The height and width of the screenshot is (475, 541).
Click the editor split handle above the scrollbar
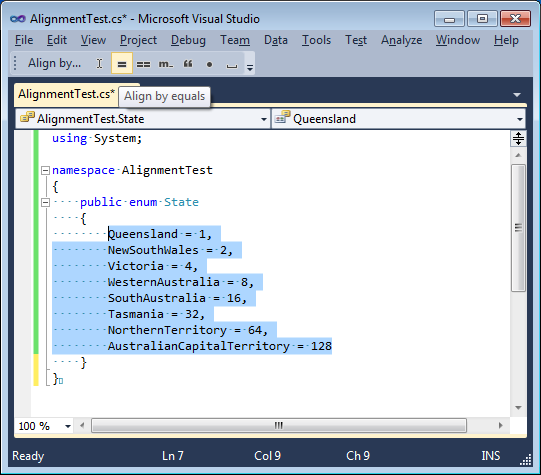pyautogui.click(x=518, y=139)
